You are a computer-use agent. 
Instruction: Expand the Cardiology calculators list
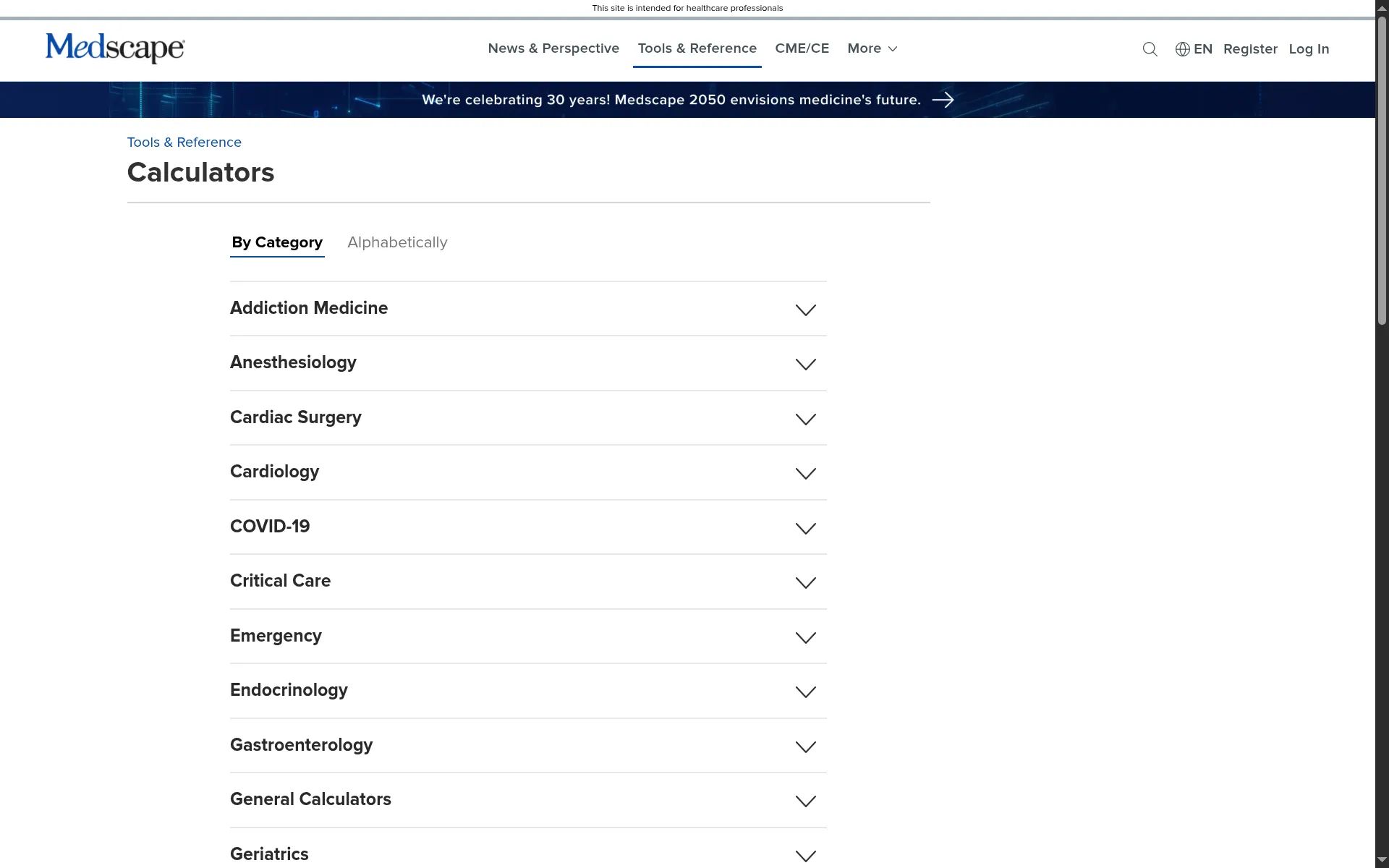pyautogui.click(x=805, y=474)
